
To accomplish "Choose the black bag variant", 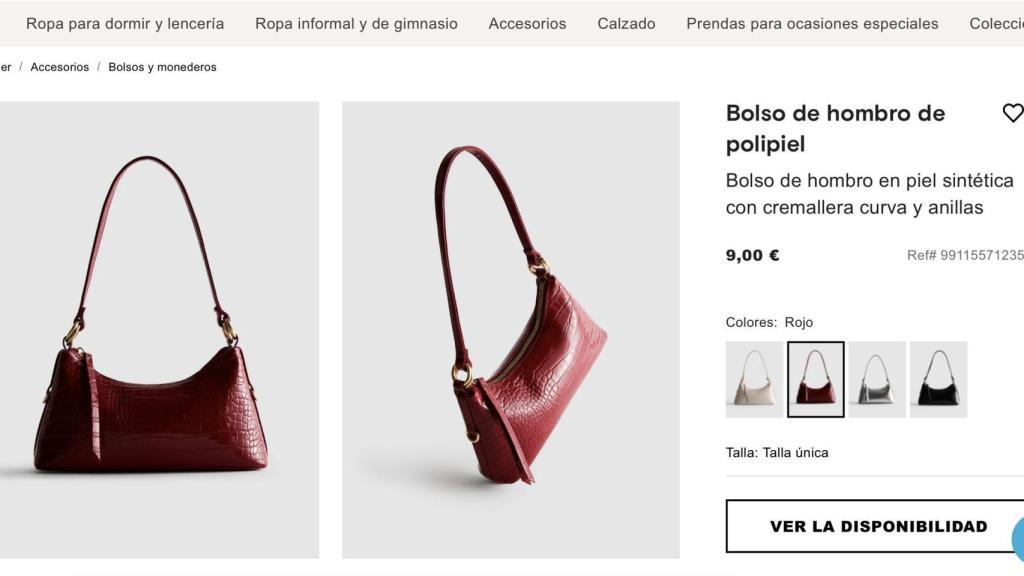I will tap(938, 379).
